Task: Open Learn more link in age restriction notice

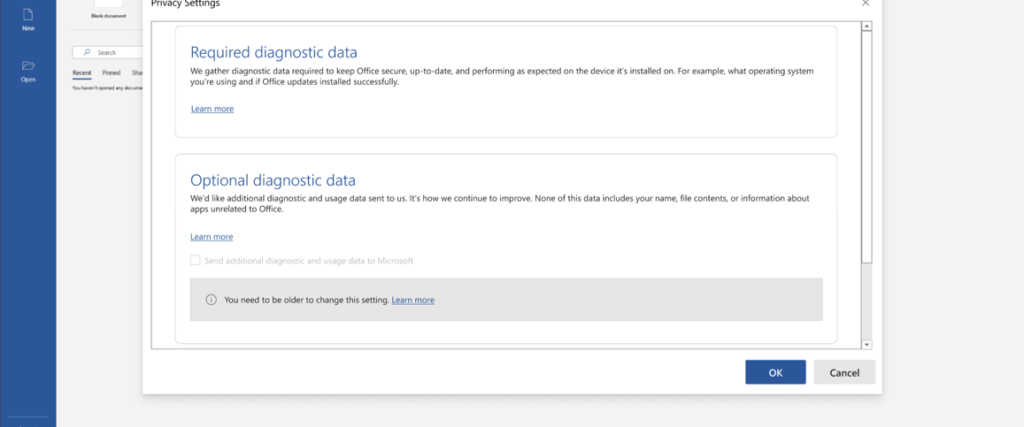Action: point(413,300)
